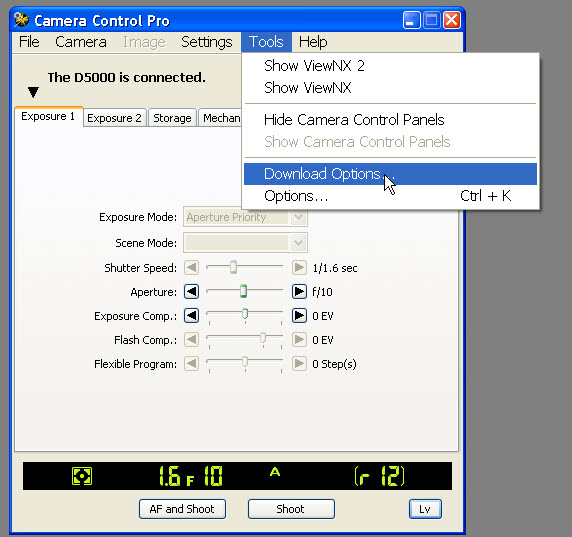Choose Show ViewNX menu entry
This screenshot has height=537, width=572.
coord(390,88)
